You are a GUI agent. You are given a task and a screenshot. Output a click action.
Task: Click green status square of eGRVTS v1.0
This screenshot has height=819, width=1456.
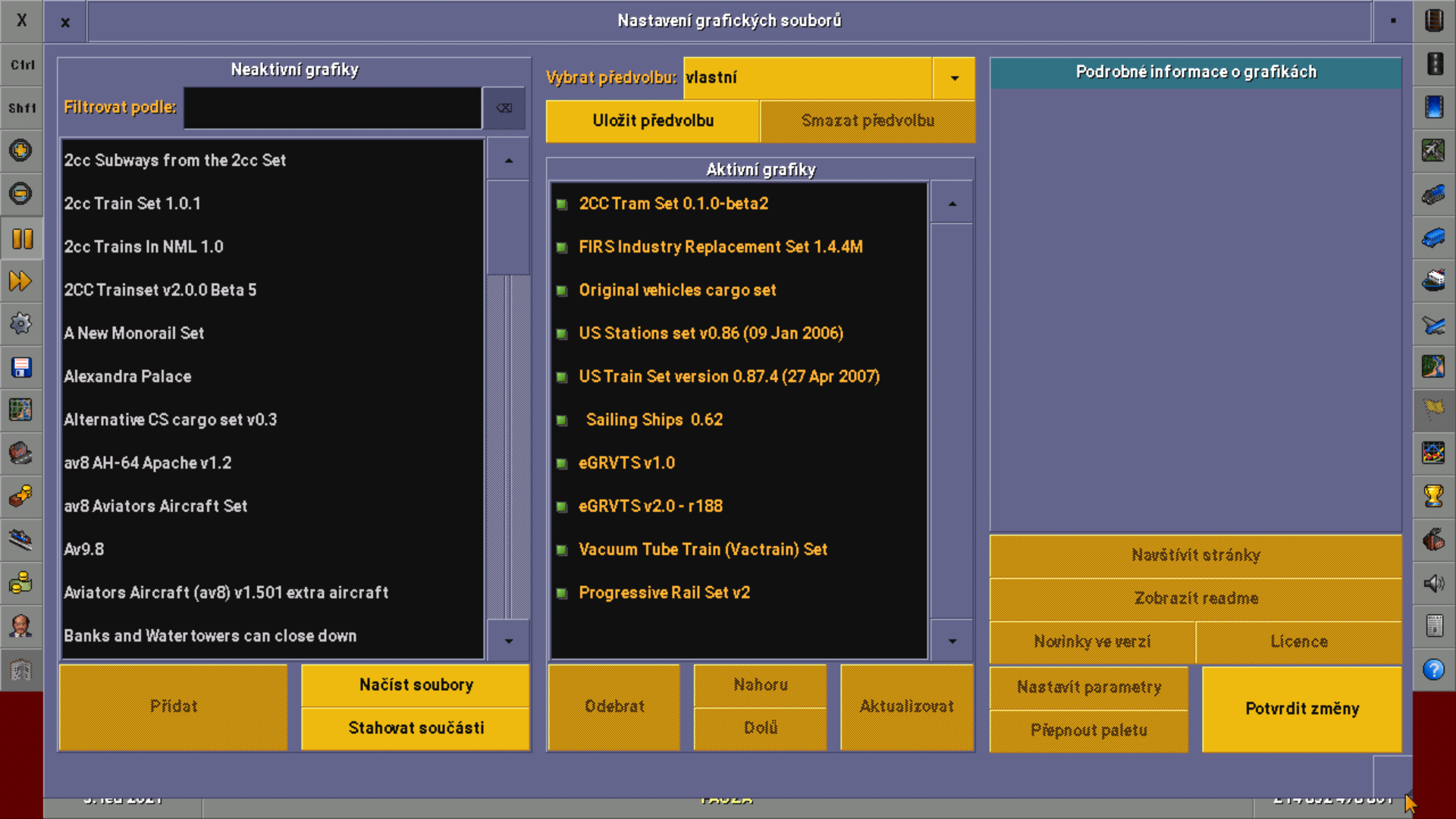tap(562, 463)
